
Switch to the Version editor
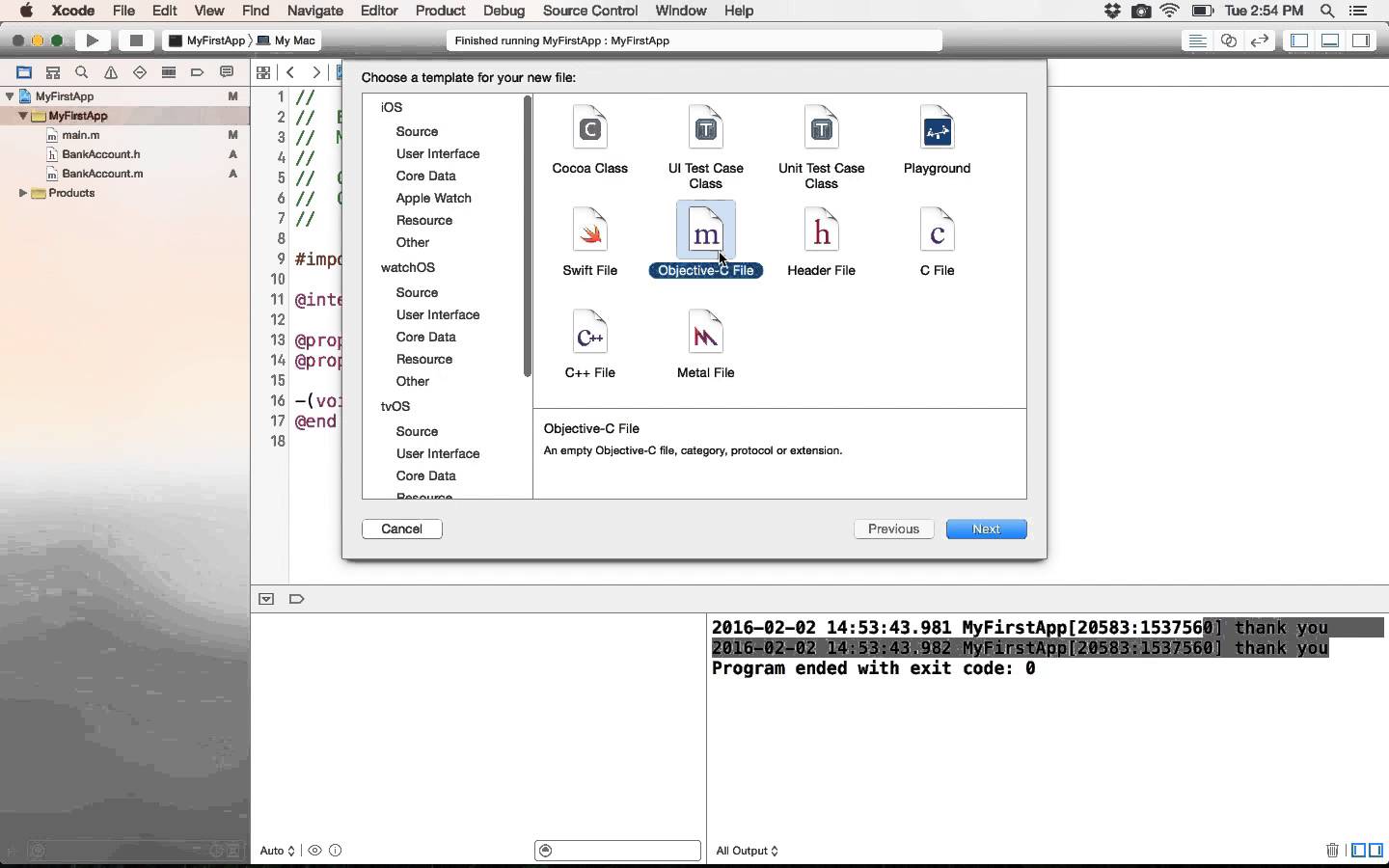coord(1259,41)
